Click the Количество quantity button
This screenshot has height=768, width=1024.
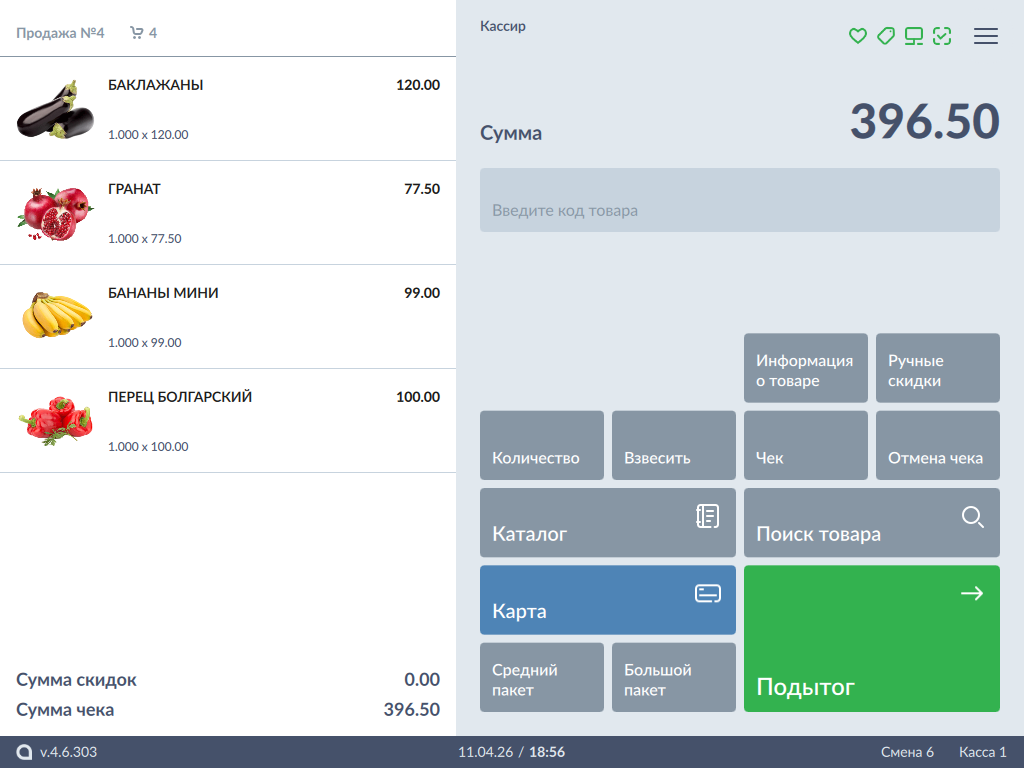(541, 445)
